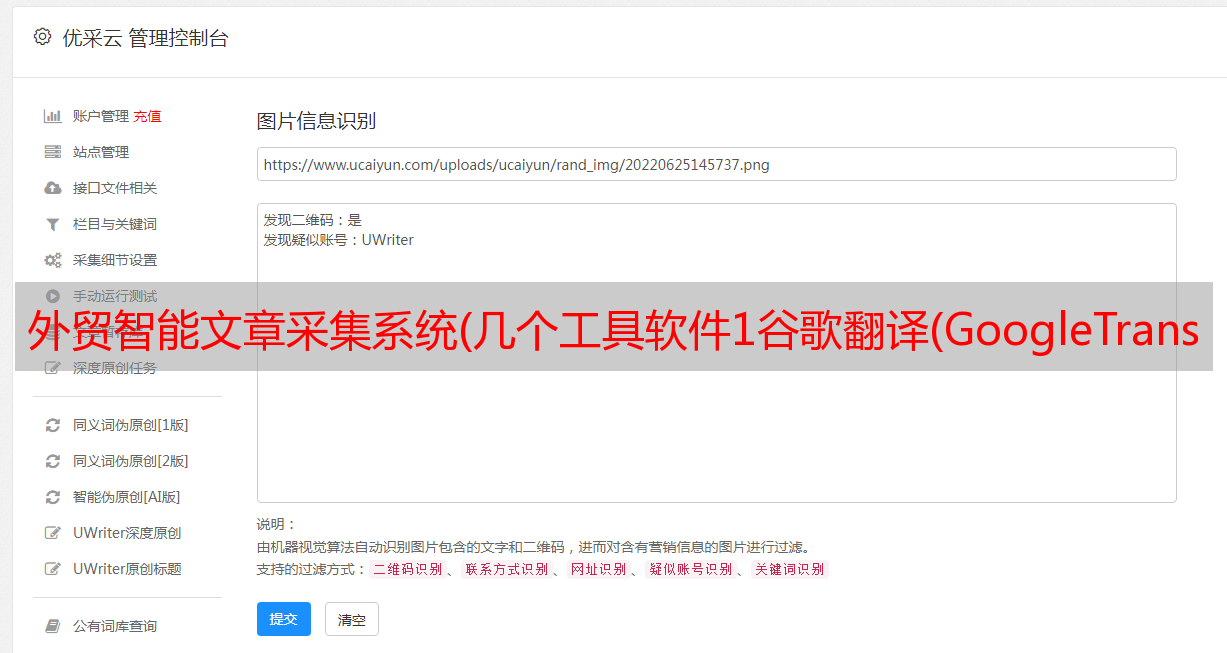Viewport: 1227px width, 653px height.
Task: Submit with the blue 提交 button
Action: [284, 619]
